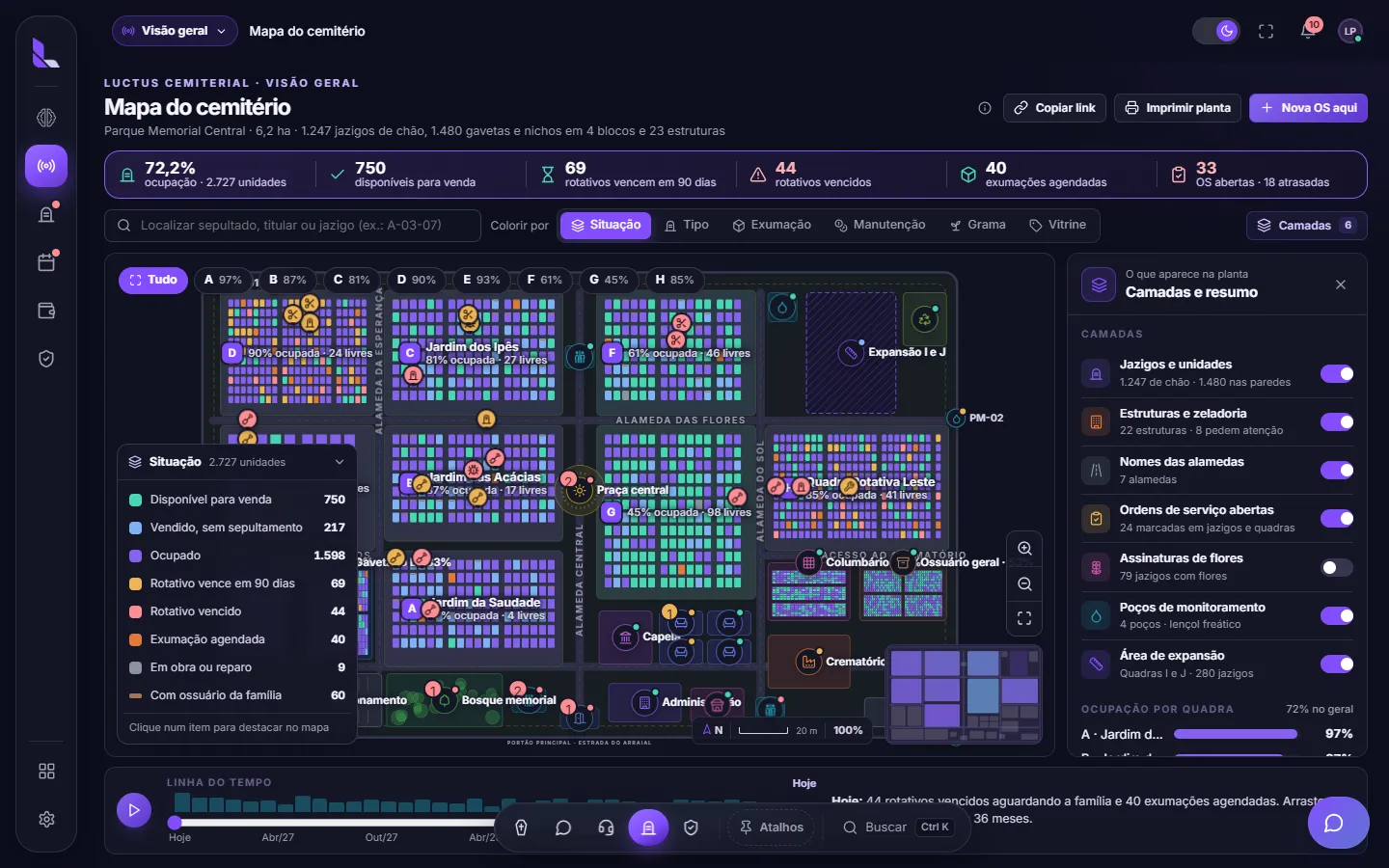The height and width of the screenshot is (868, 1389).
Task: Turn off Nomes das alamedas layer
Action: (1337, 470)
